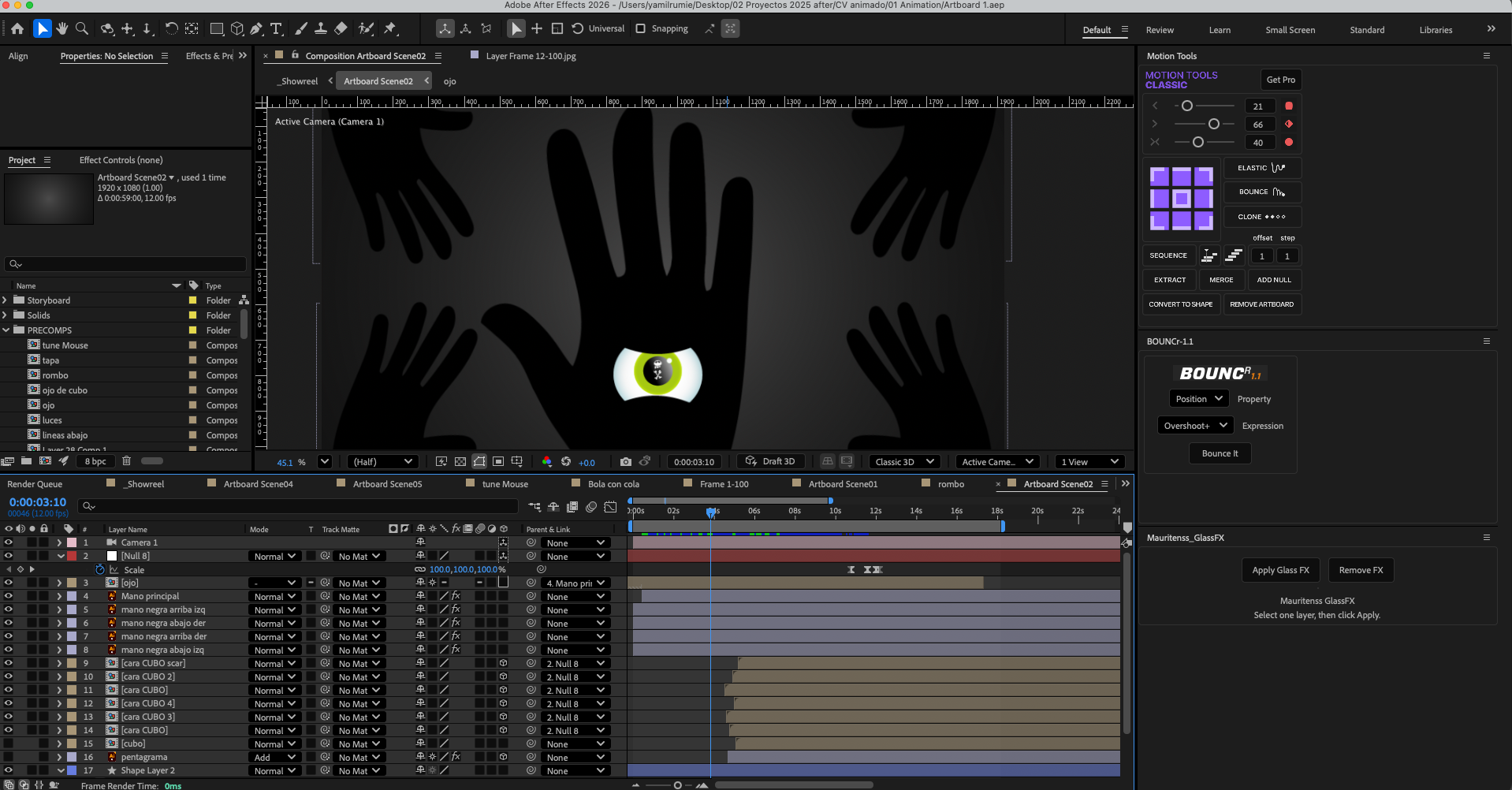Adjust the second Motion Tools slider (66)

tap(1214, 124)
